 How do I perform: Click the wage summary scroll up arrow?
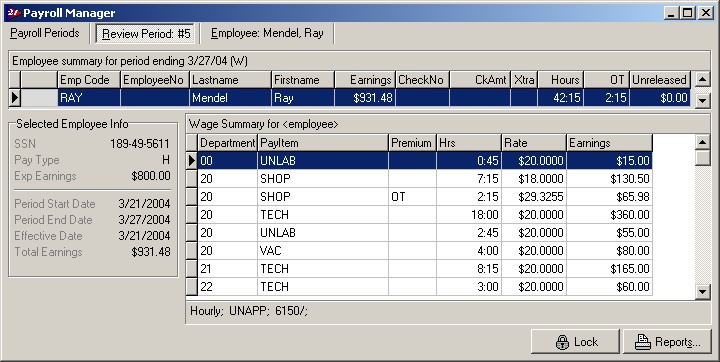703,142
